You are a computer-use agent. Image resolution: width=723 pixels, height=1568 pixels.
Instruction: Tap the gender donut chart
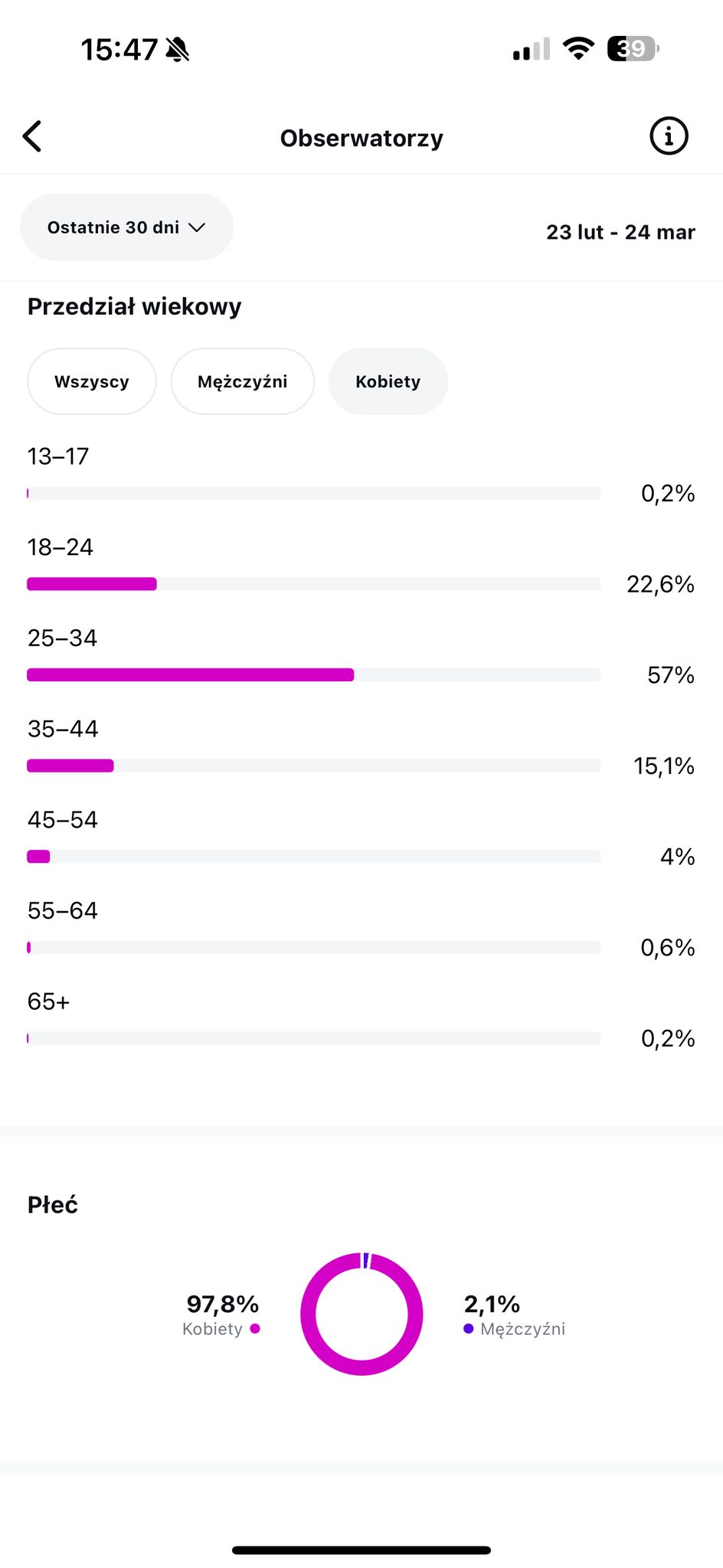point(361,1314)
